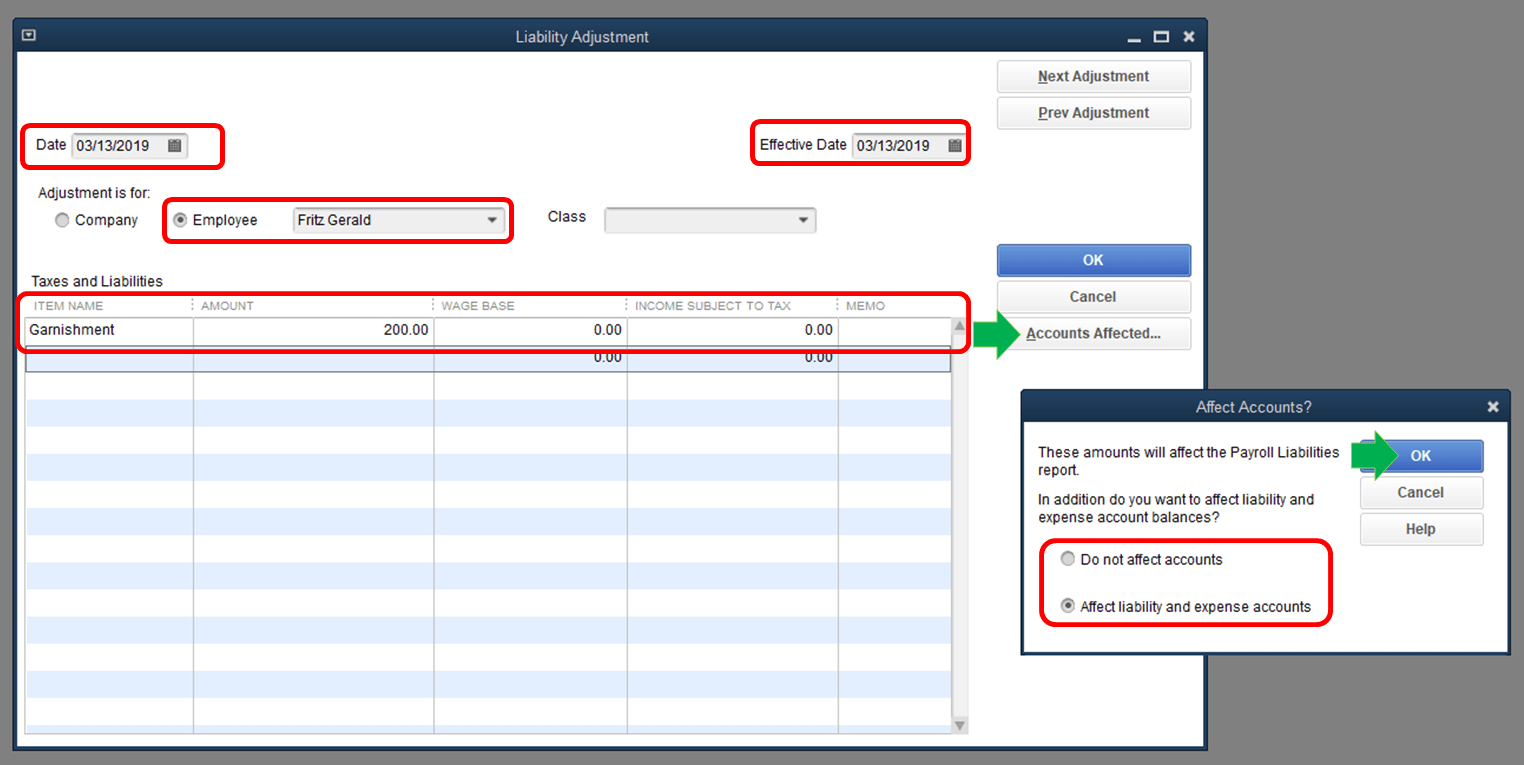
Task: Choose 'Affect liability and expense accounts'
Action: [1068, 607]
